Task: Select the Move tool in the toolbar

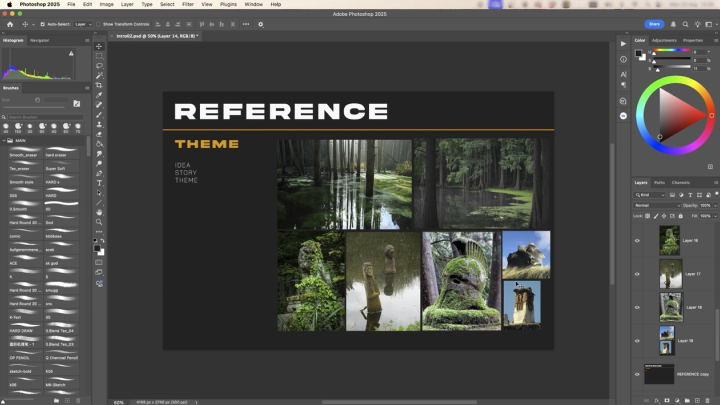Action: [99, 47]
